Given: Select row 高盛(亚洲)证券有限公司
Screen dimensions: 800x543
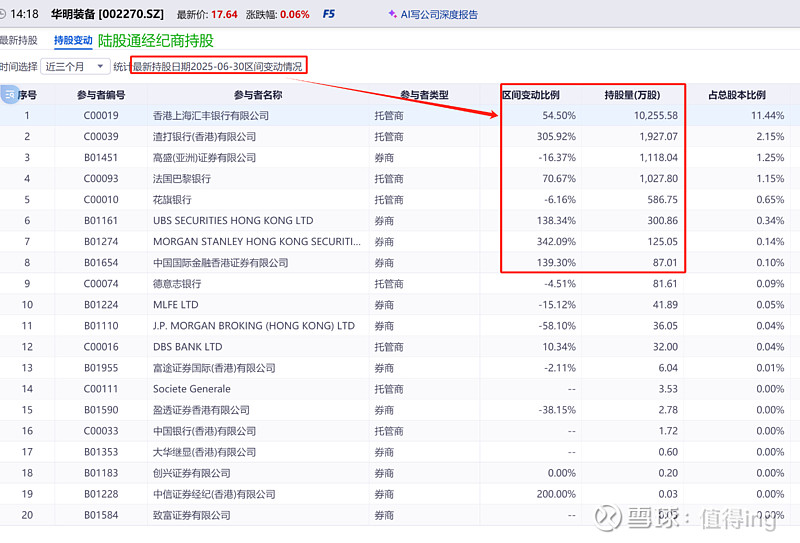Looking at the screenshot, I should point(400,157).
